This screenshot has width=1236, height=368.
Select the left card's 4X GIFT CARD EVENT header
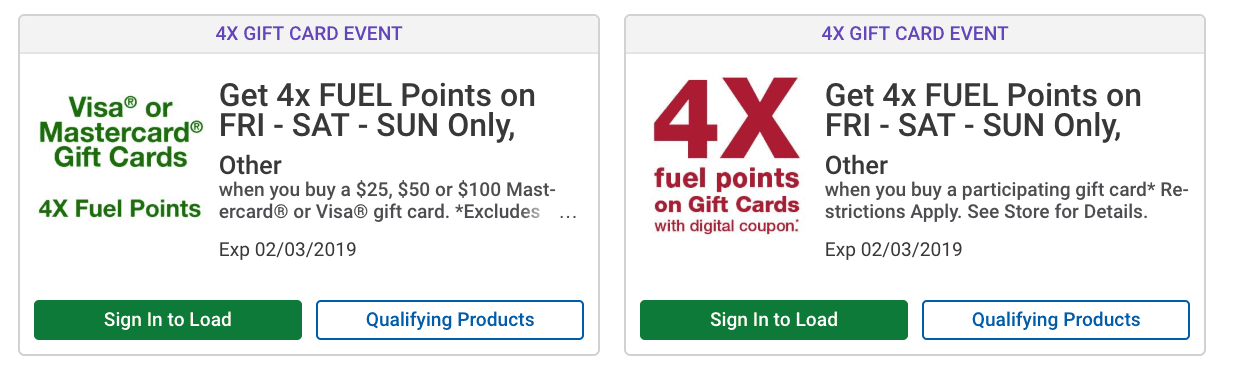[x=309, y=33]
